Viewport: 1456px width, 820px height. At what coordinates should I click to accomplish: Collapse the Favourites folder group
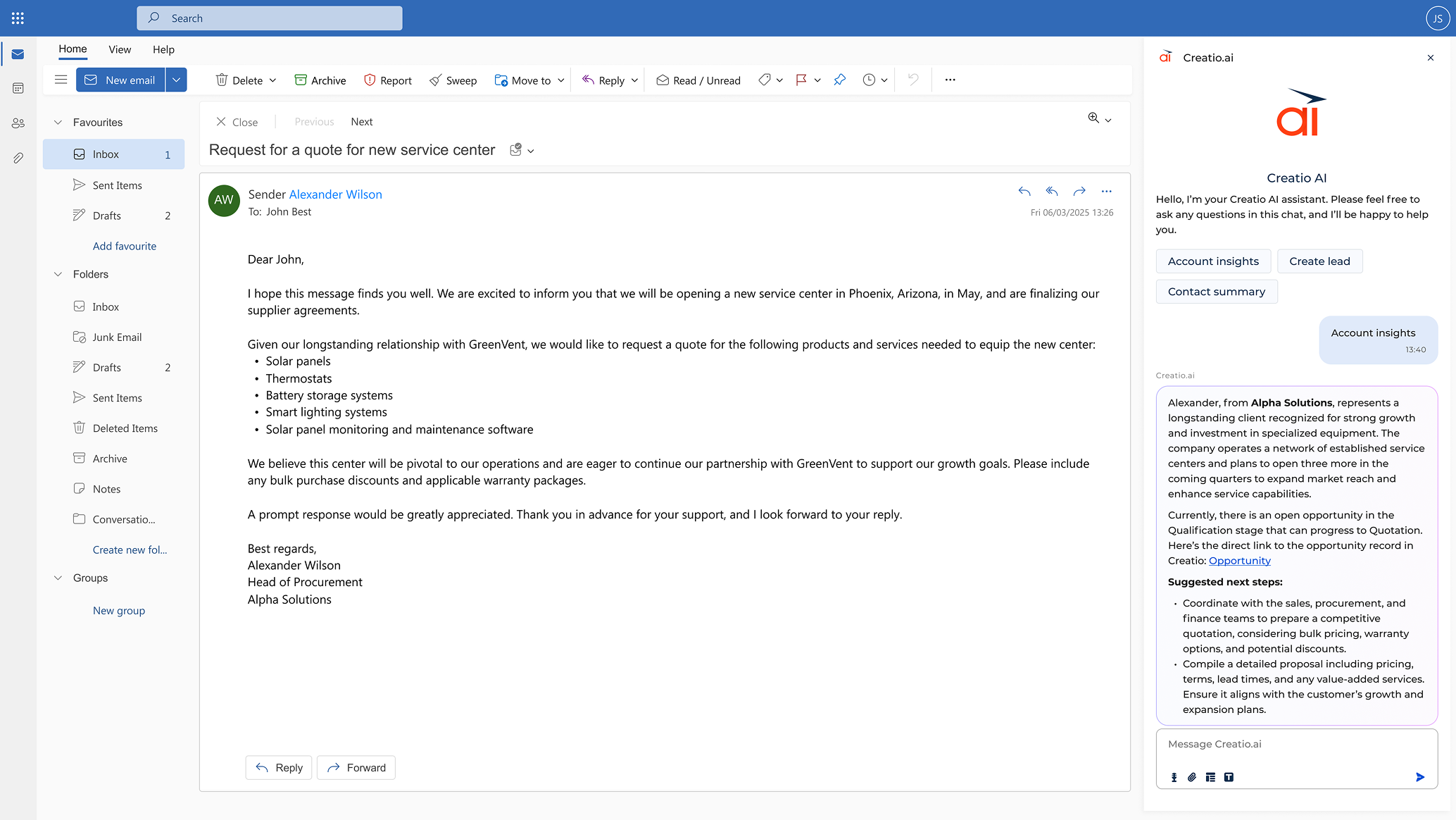click(58, 123)
